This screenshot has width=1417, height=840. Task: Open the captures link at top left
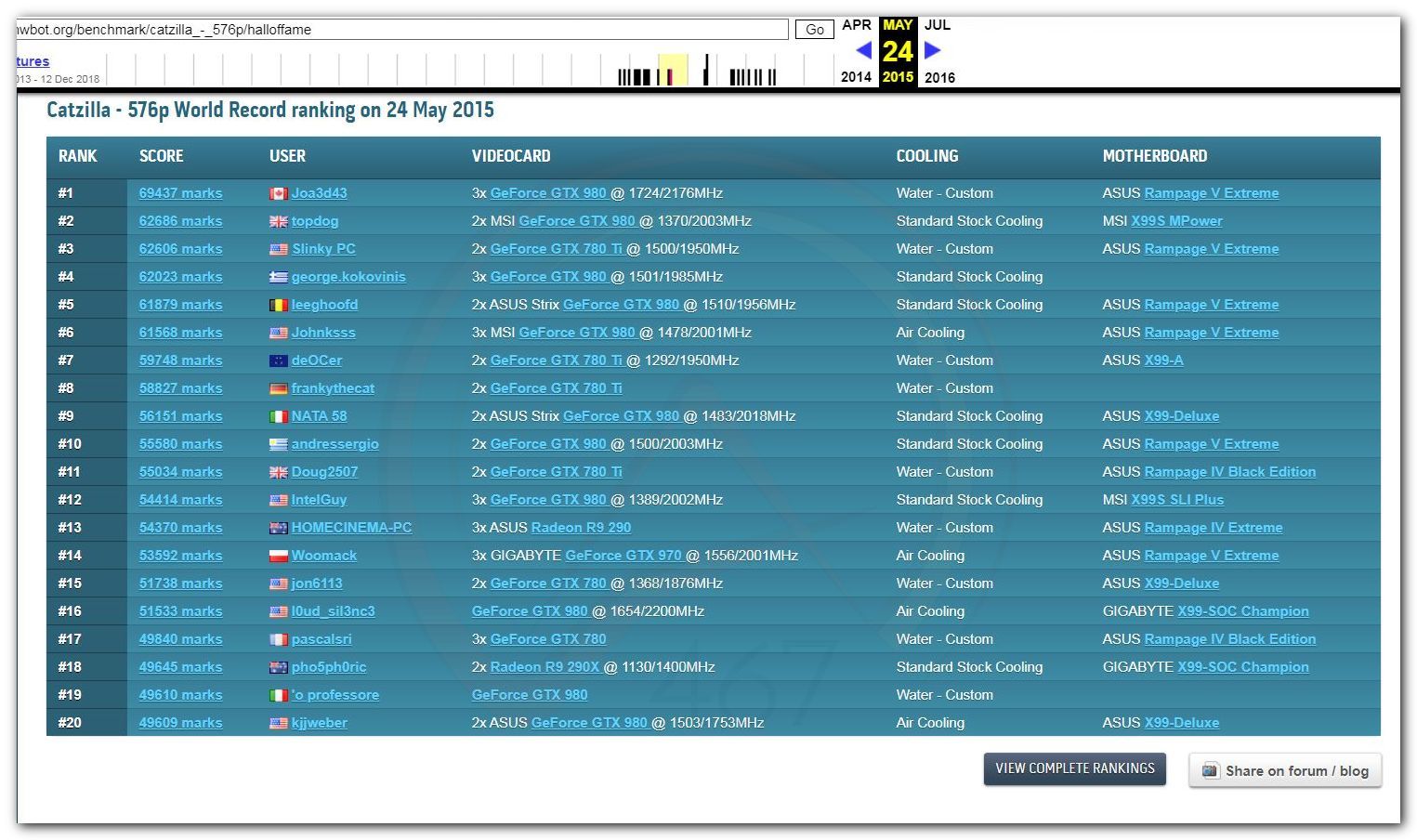33,61
